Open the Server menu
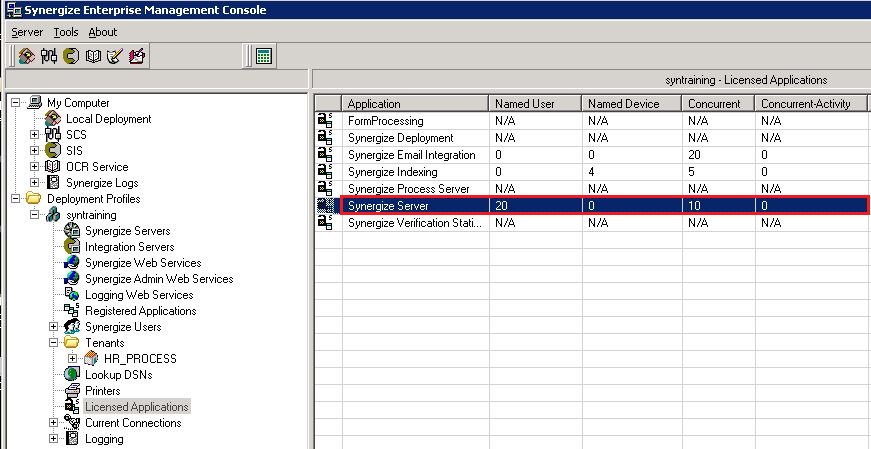This screenshot has height=449, width=871. [27, 32]
